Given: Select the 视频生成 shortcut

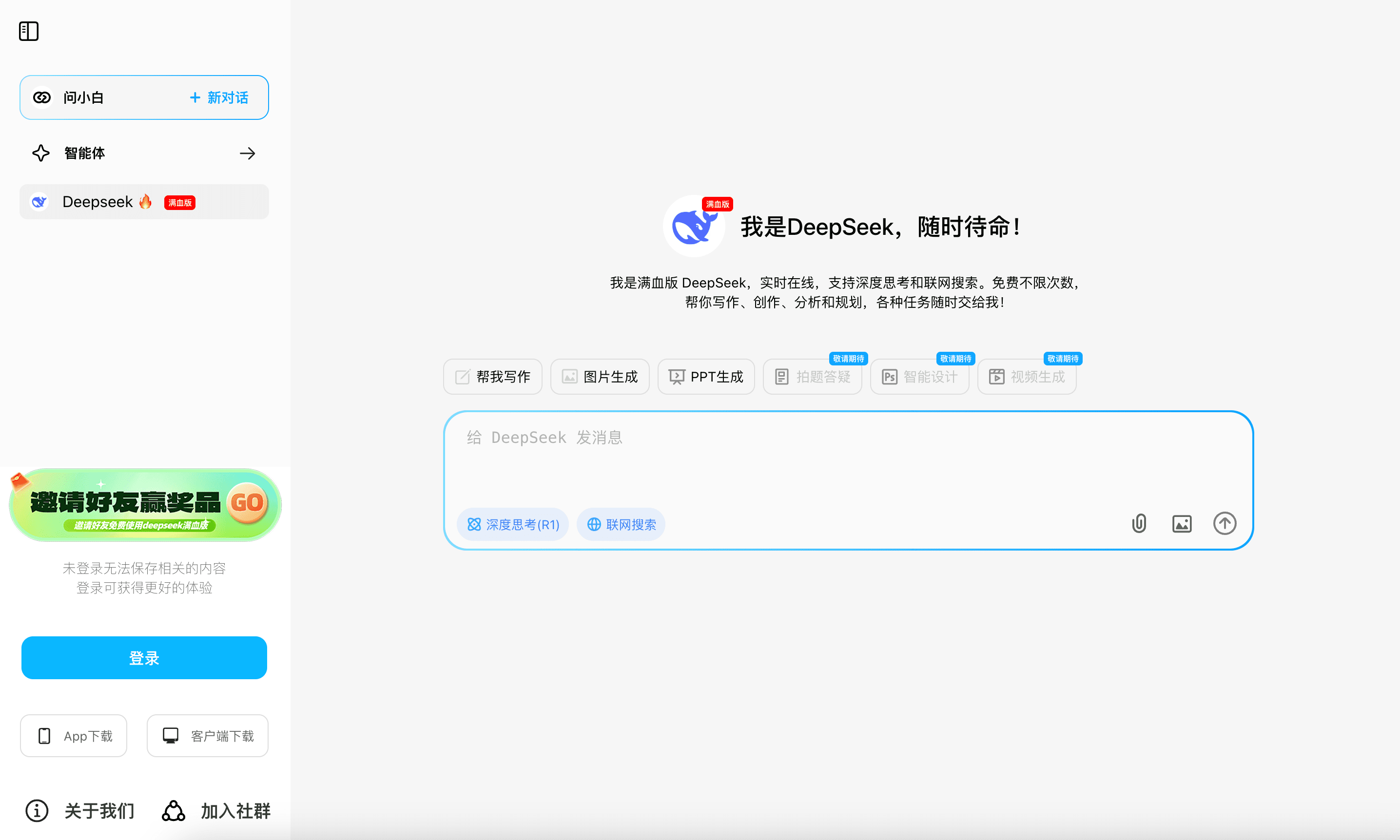Looking at the screenshot, I should point(1027,377).
